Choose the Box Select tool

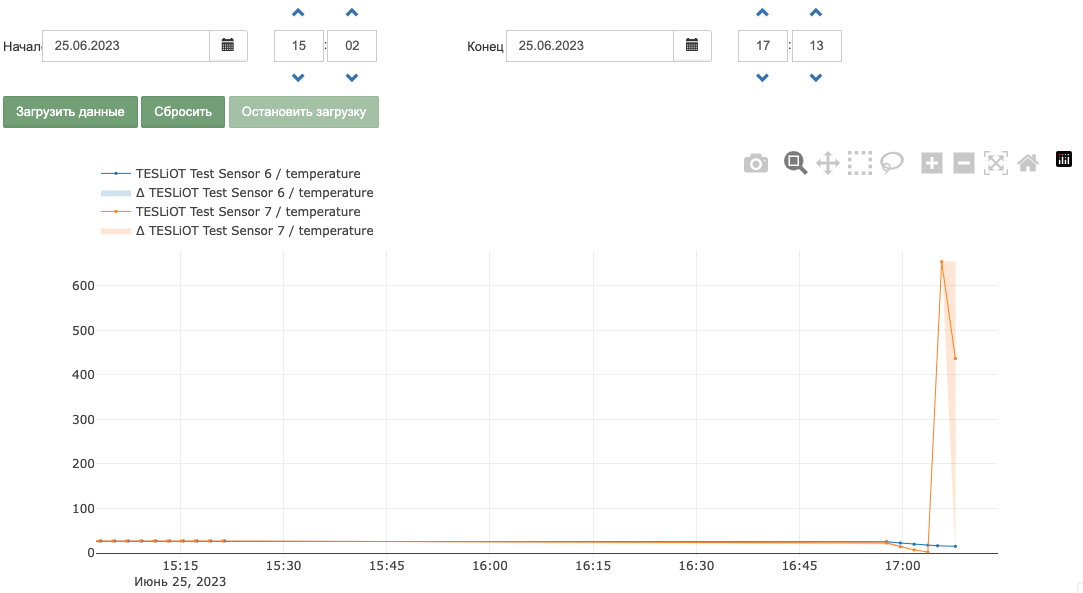click(x=860, y=164)
